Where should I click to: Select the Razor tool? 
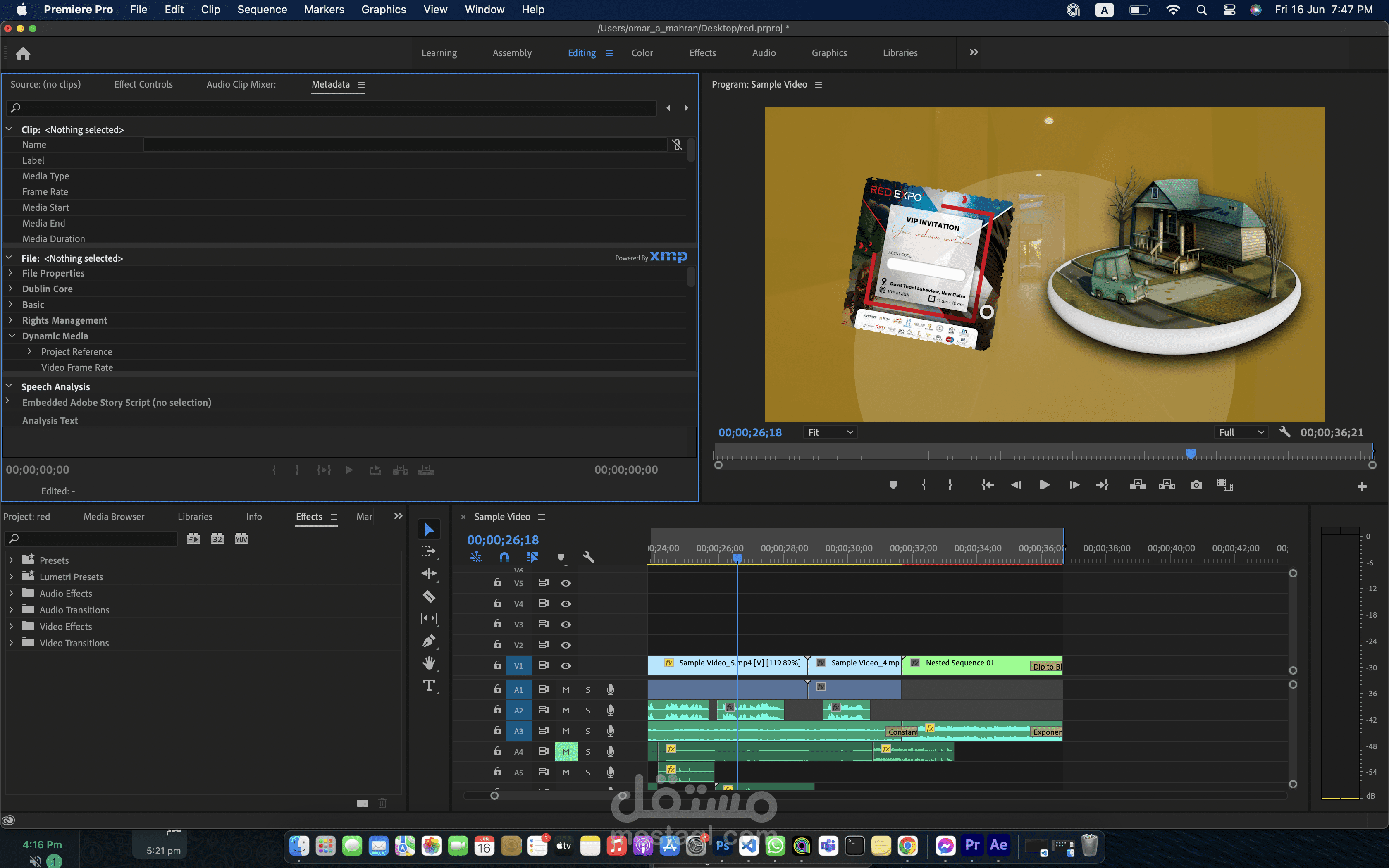tap(429, 596)
